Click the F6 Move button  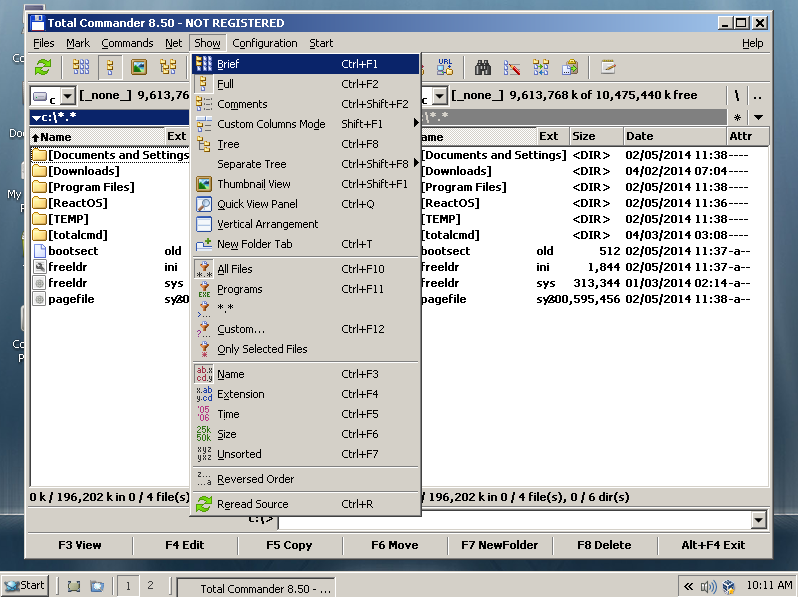click(394, 545)
